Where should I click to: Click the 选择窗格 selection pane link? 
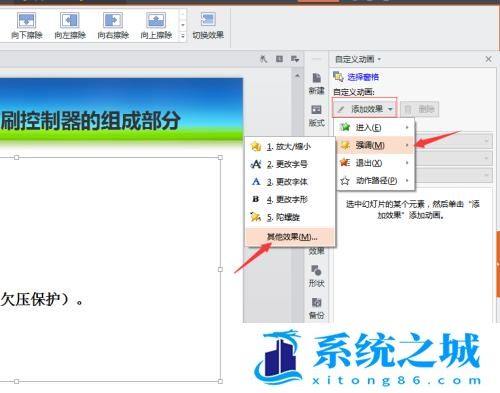(363, 77)
